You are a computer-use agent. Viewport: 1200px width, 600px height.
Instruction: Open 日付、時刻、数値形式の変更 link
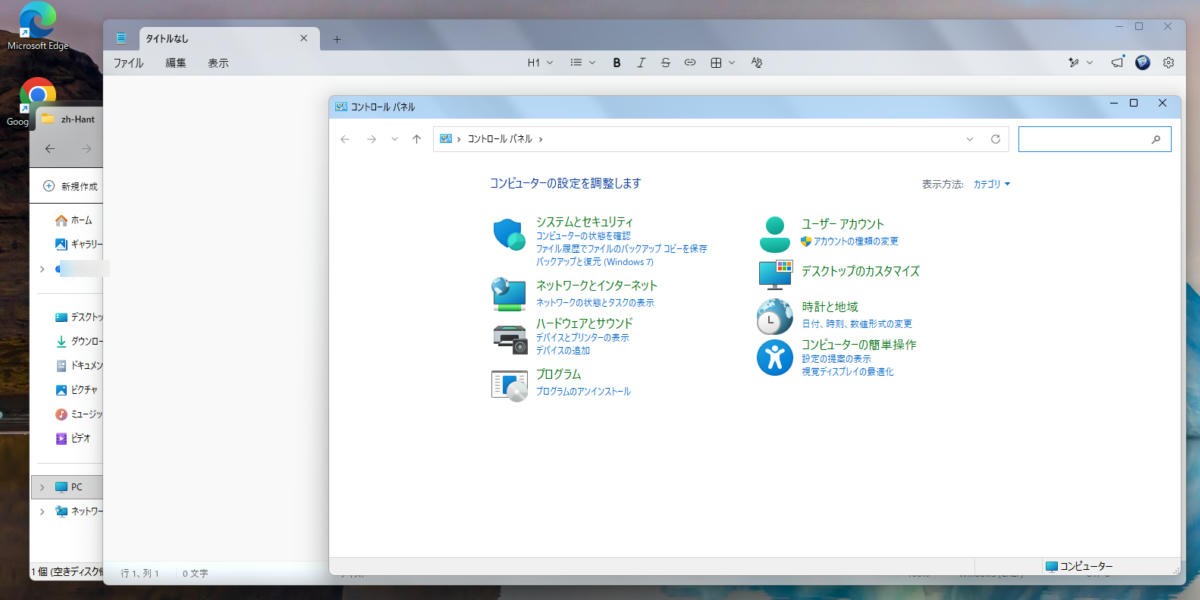(856, 323)
